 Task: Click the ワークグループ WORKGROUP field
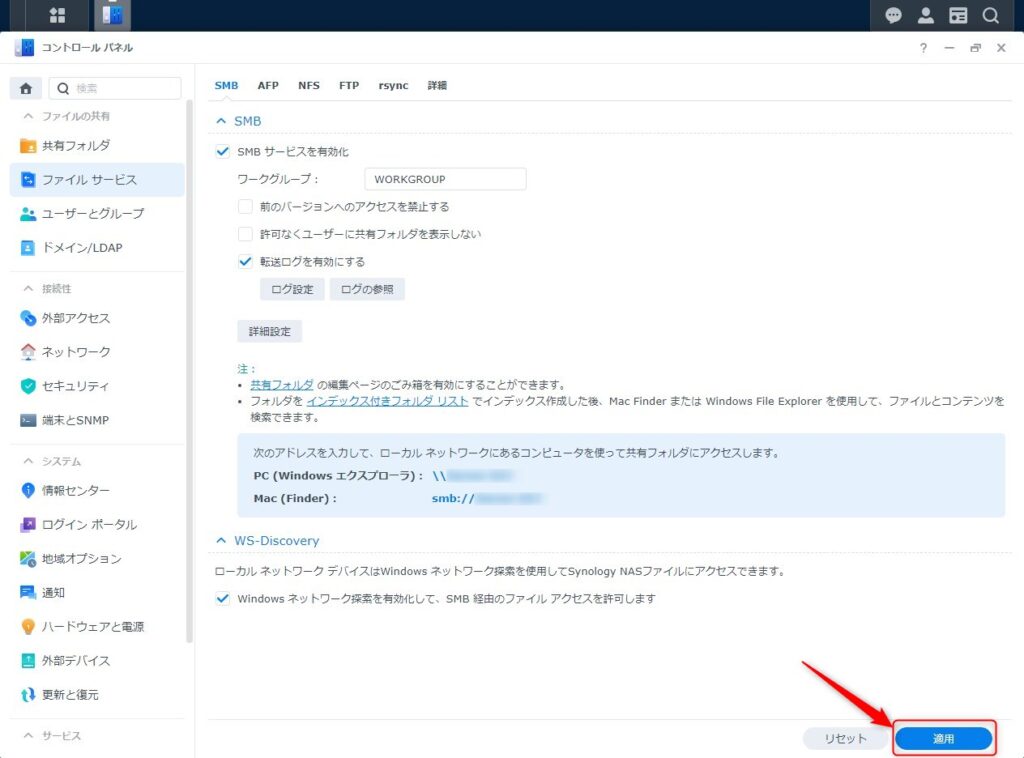[445, 179]
